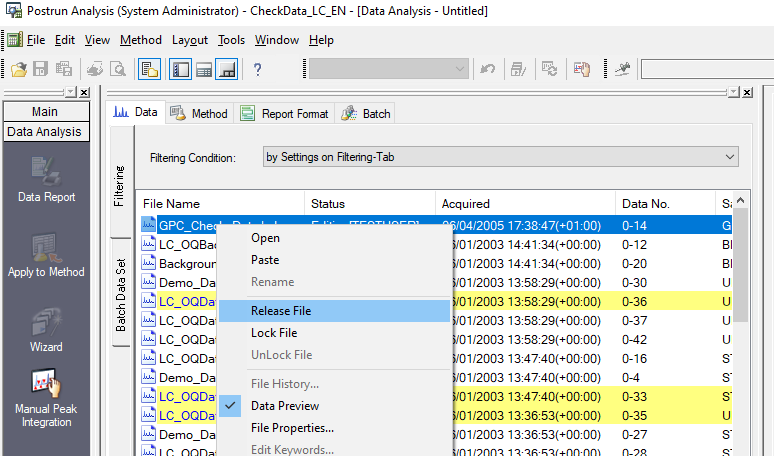This screenshot has width=774, height=456.
Task: Click the file list scroll-up arrow
Action: [x=740, y=200]
